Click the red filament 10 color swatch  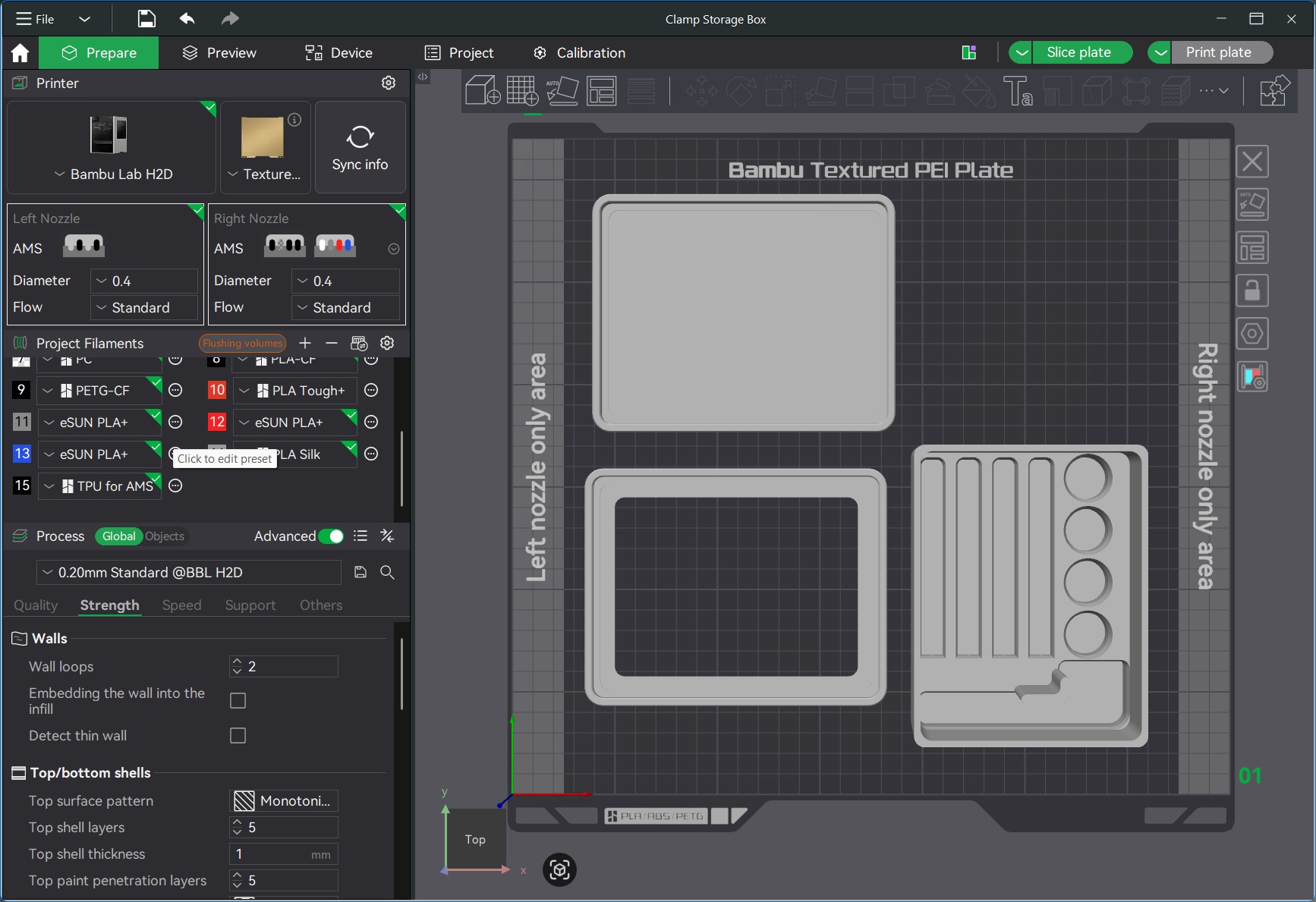pyautogui.click(x=217, y=390)
